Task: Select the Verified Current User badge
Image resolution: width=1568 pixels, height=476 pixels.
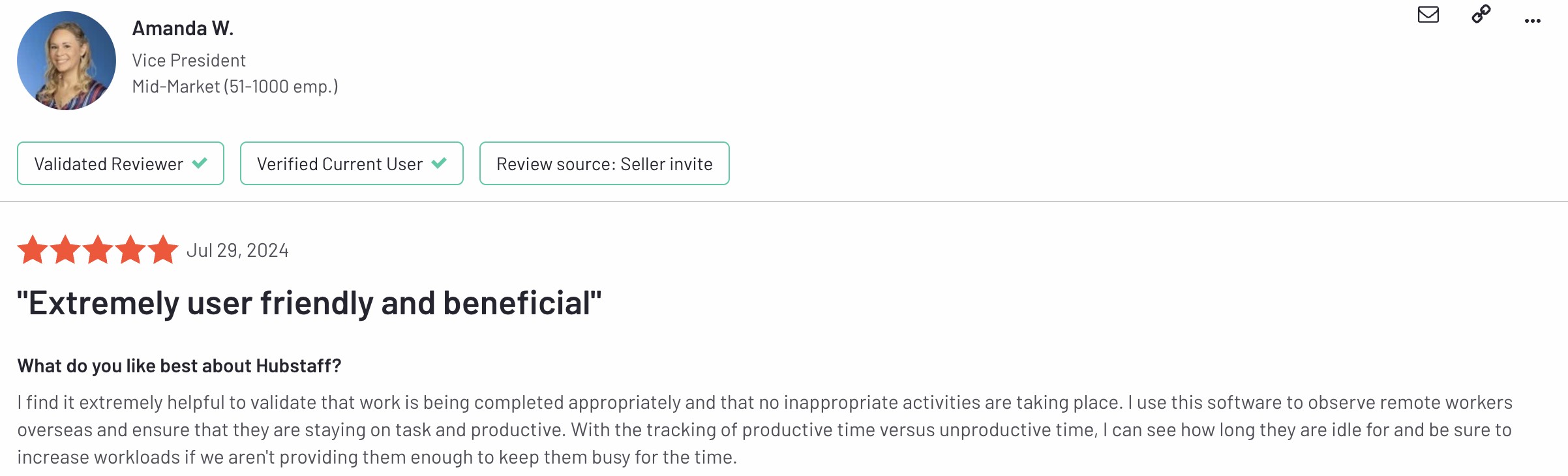Action: point(339,164)
